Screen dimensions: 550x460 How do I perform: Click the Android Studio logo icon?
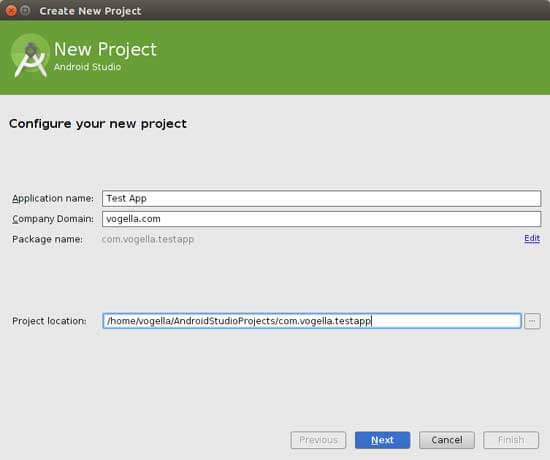tap(30, 56)
